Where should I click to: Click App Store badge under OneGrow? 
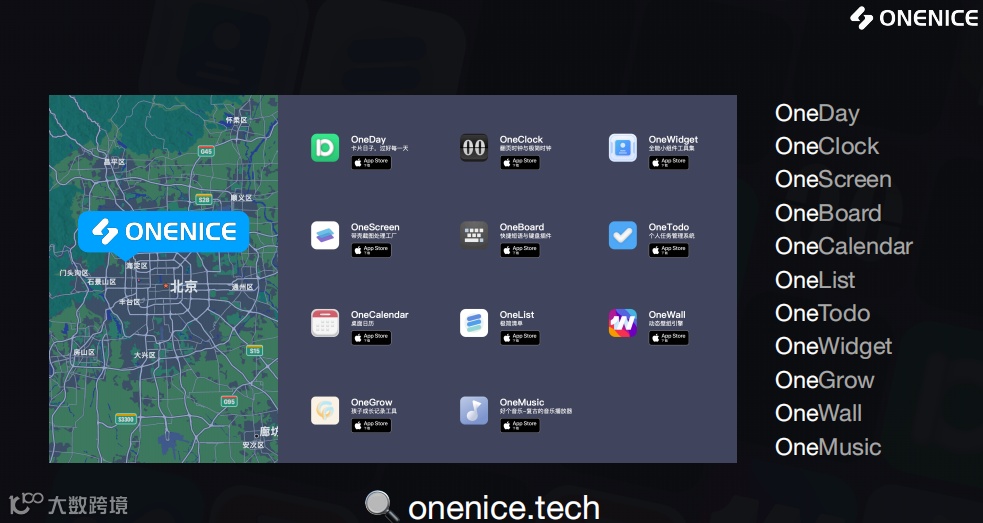click(371, 425)
